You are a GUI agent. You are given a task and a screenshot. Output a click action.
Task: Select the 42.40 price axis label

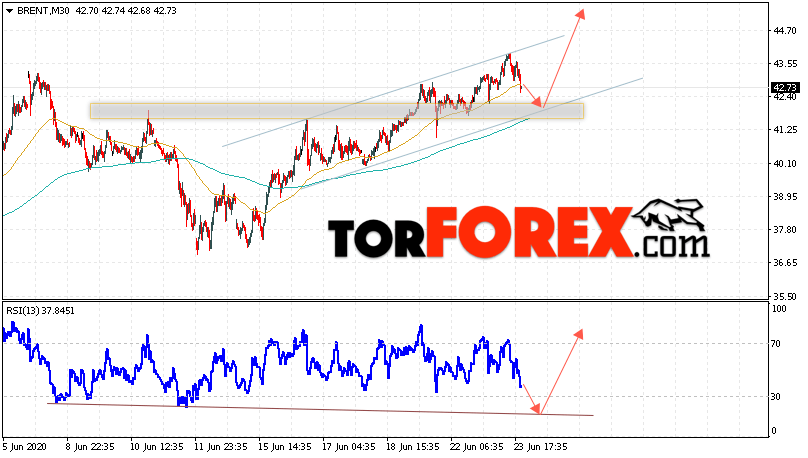[785, 97]
